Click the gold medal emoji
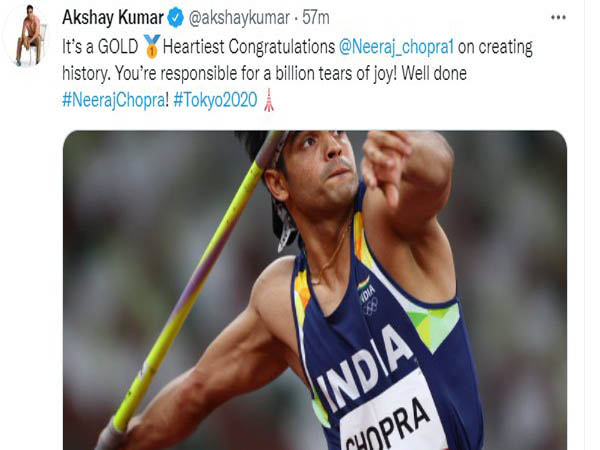This screenshot has height=450, width=600. (152, 46)
